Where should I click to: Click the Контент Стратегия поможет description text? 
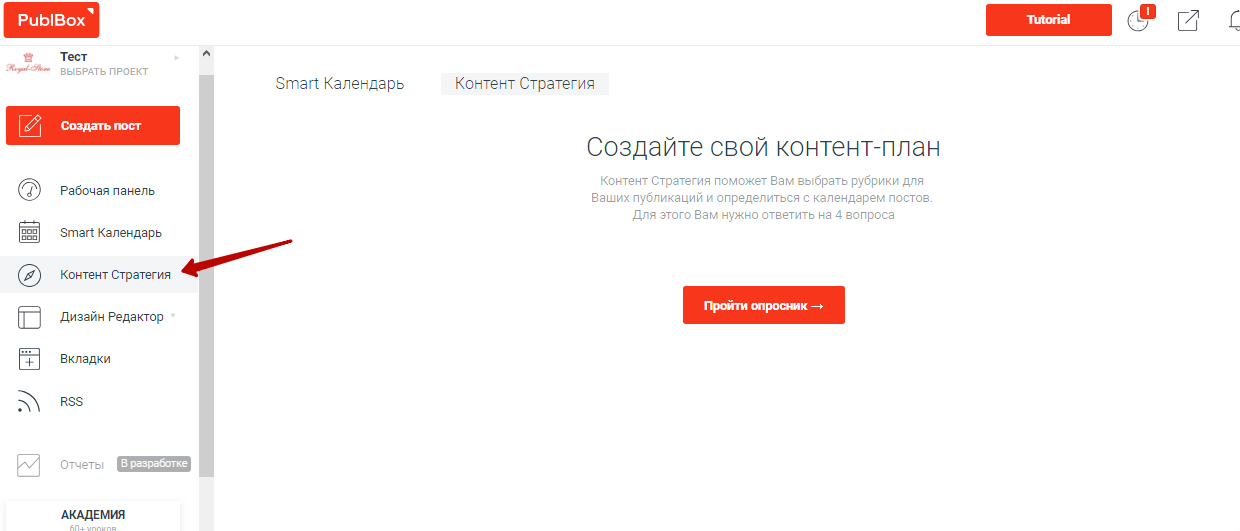coord(763,198)
